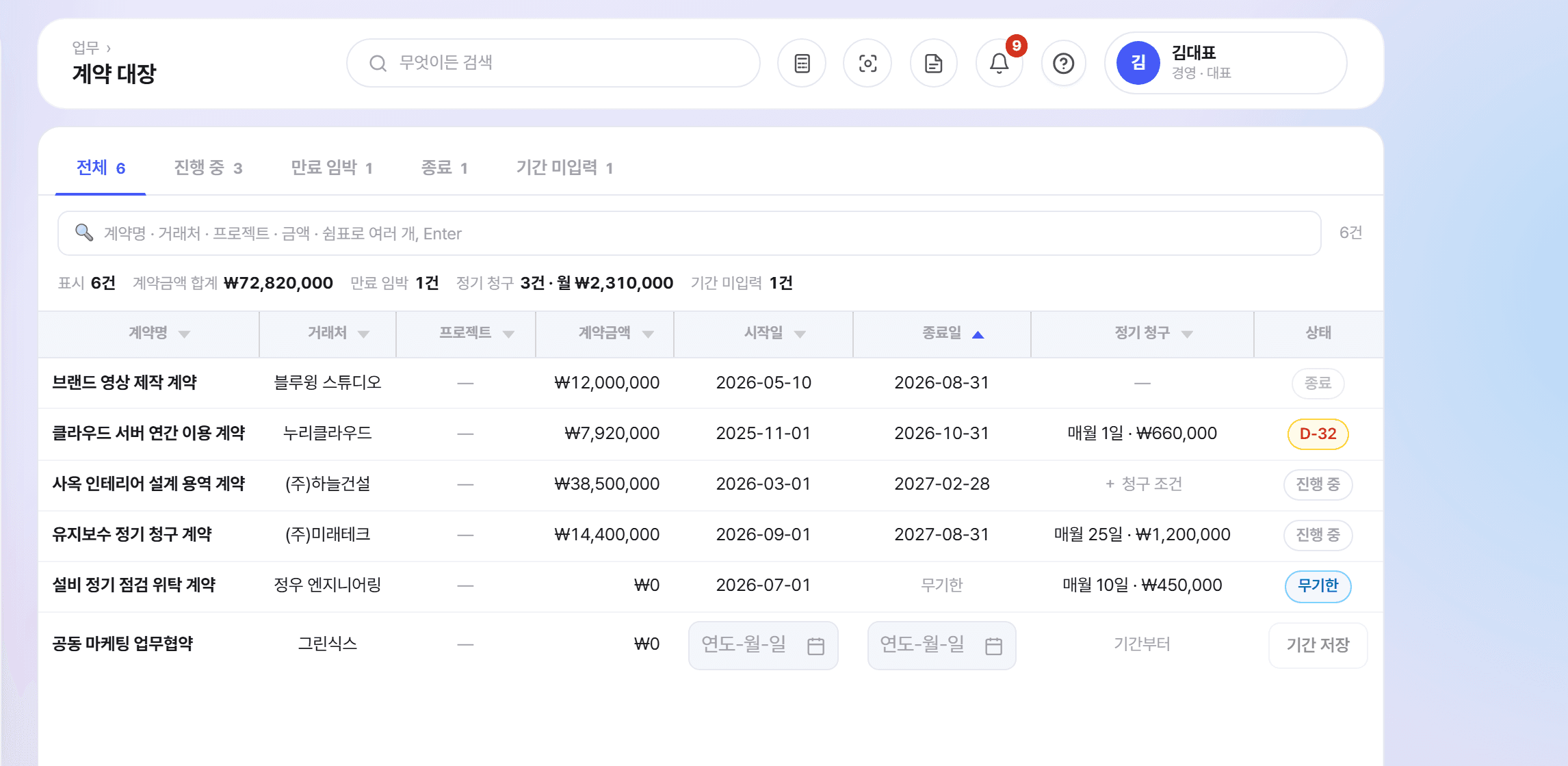Click the 계약금액 합계 ₩72,820,000 summary

point(233,283)
